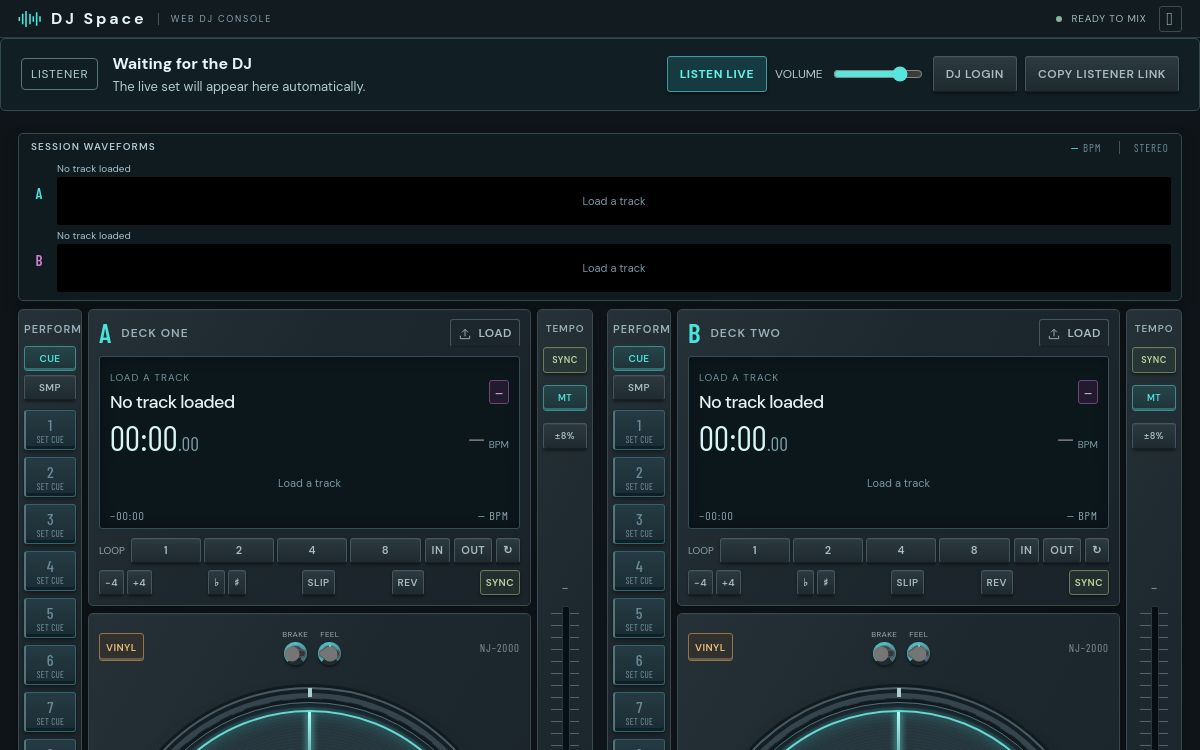The image size is (1200, 750).
Task: Cycle Deck One ±8% tempo range
Action: [x=565, y=436]
